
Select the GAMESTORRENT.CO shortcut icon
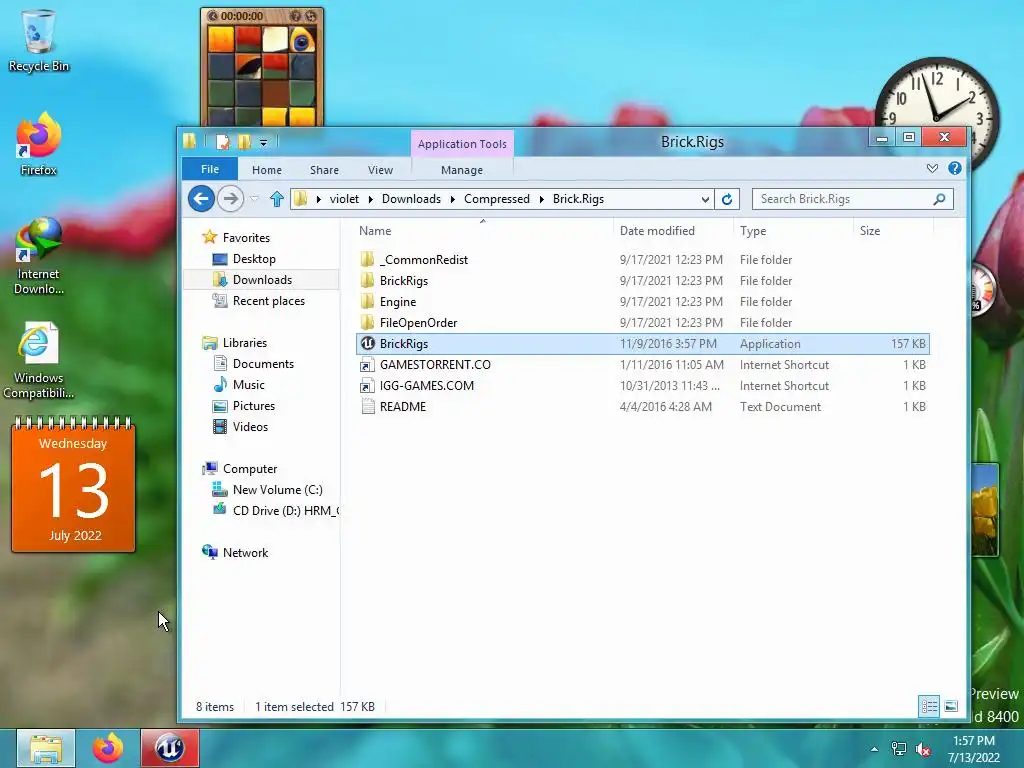(x=368, y=365)
